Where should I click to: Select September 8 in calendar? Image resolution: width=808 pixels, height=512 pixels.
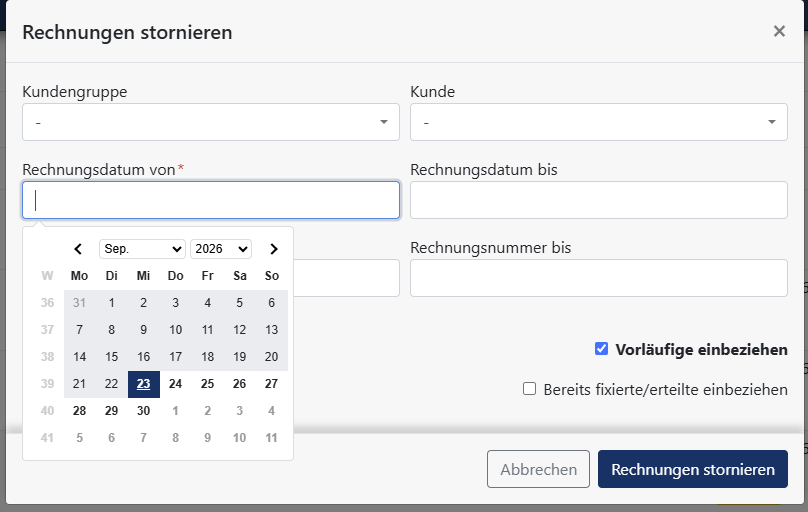(111, 330)
